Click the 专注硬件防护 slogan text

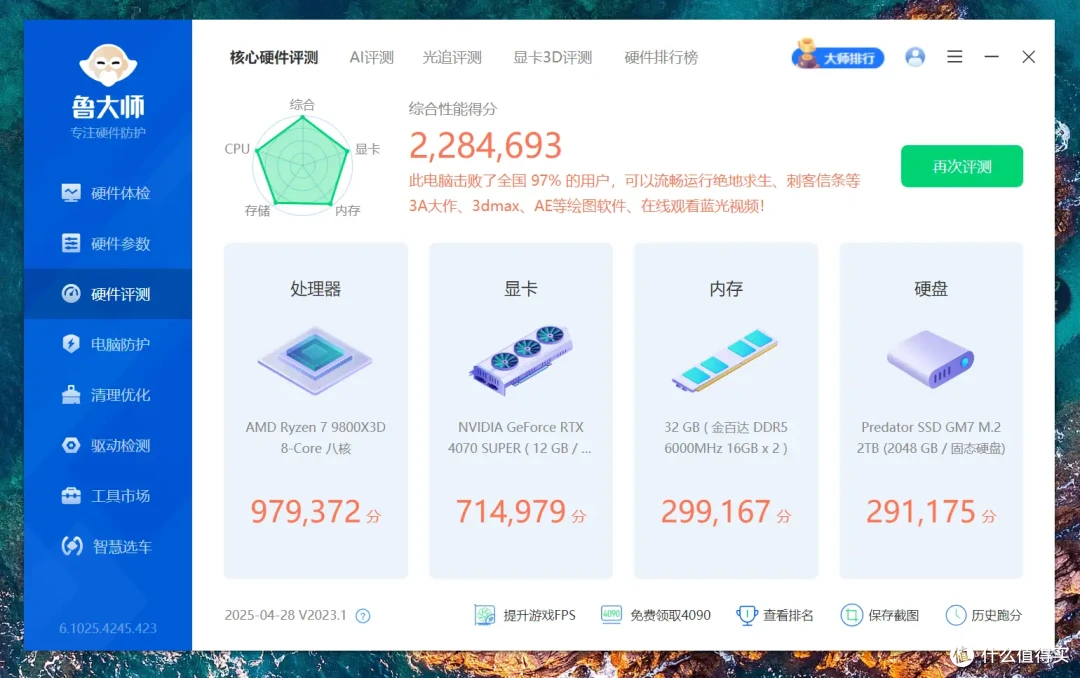coord(108,132)
